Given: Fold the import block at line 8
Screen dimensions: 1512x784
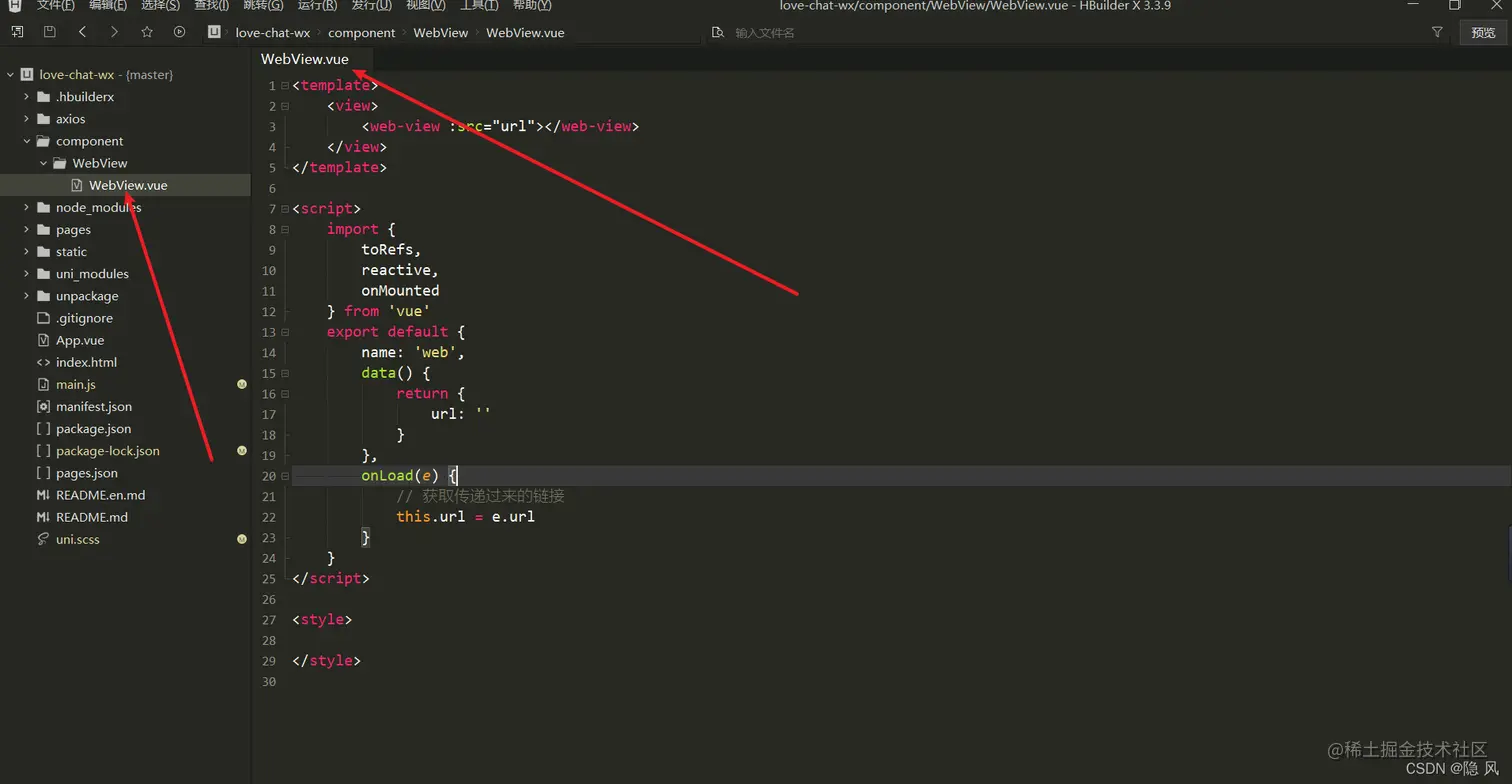Looking at the screenshot, I should click(x=285, y=229).
